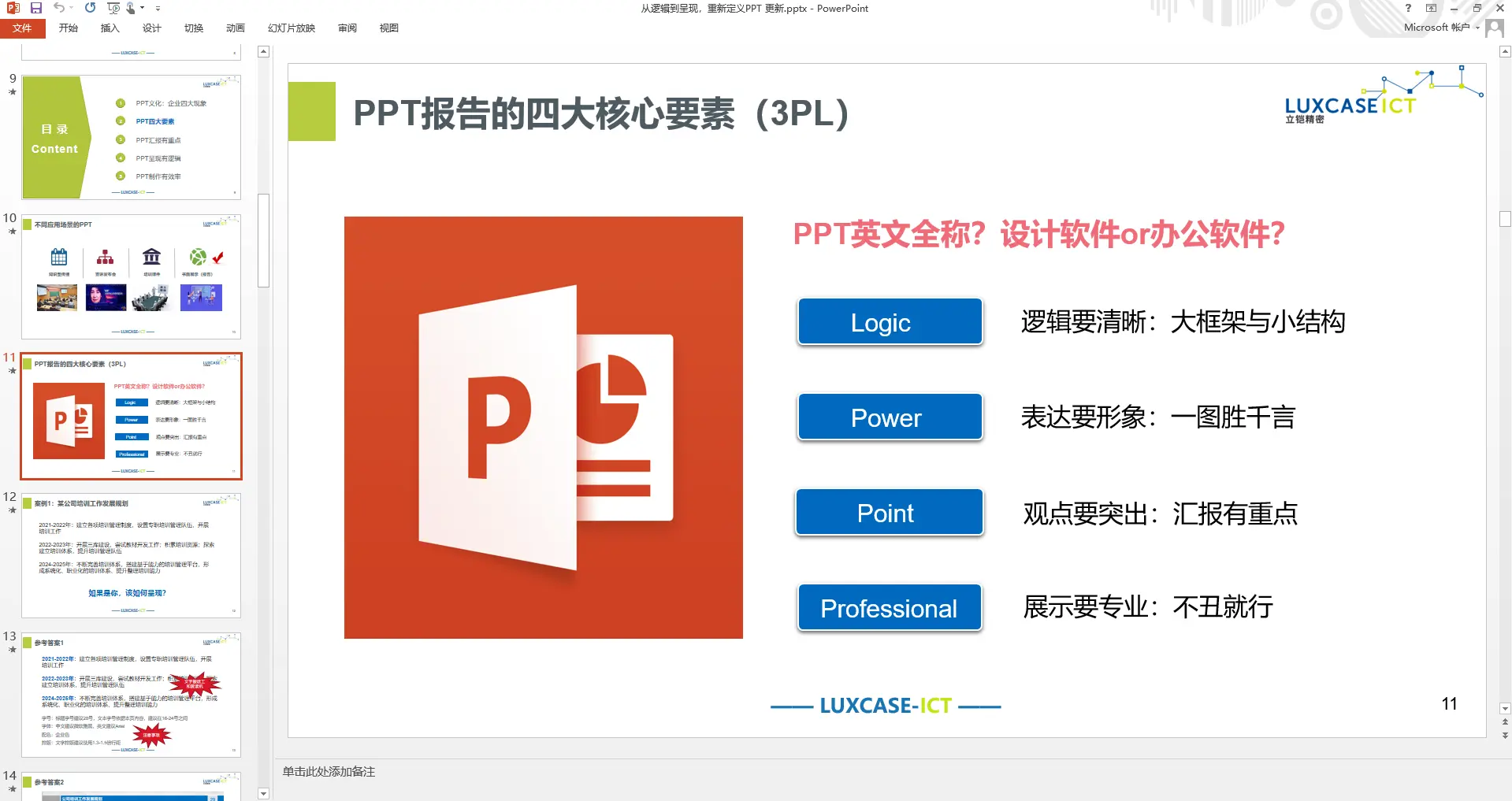Image resolution: width=1512 pixels, height=801 pixels.
Task: Open the undo history dropdown arrow
Action: 71,8
